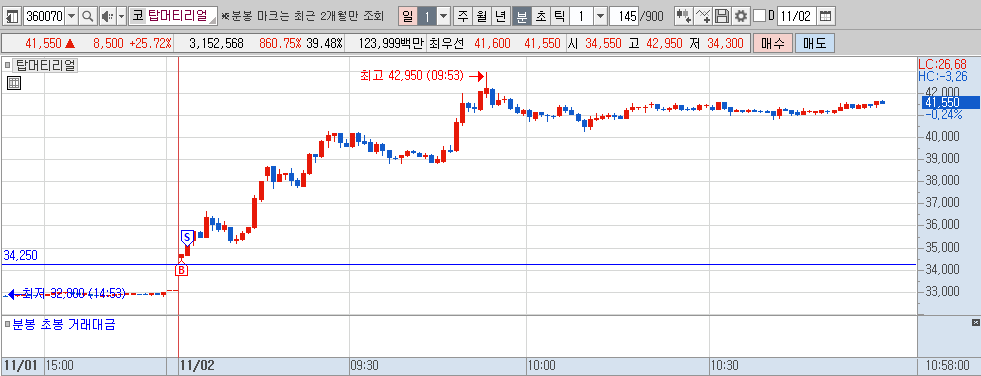The image size is (981, 376).
Task: Click the 분봉 초봉 거래대금 panel title
Action: point(64,324)
